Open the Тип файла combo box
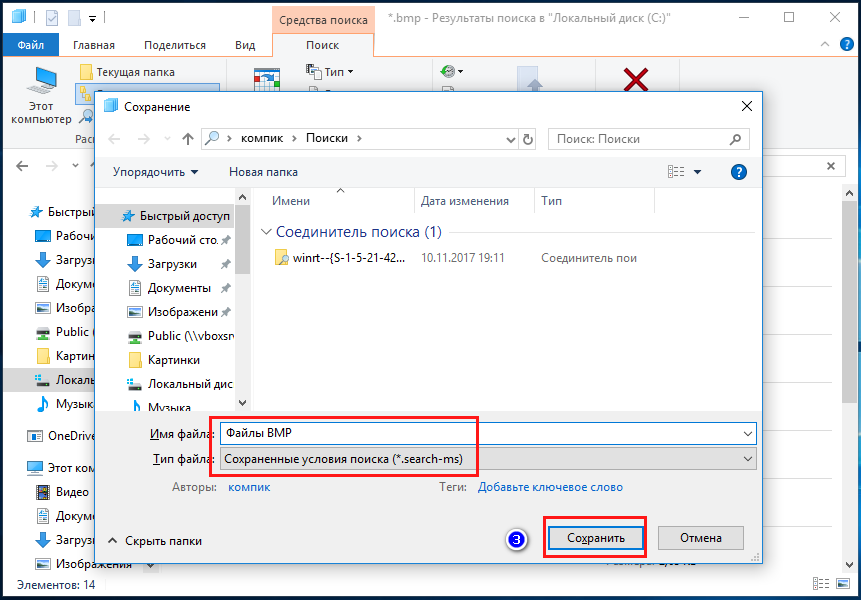Viewport: 861px width, 600px height. click(488, 459)
